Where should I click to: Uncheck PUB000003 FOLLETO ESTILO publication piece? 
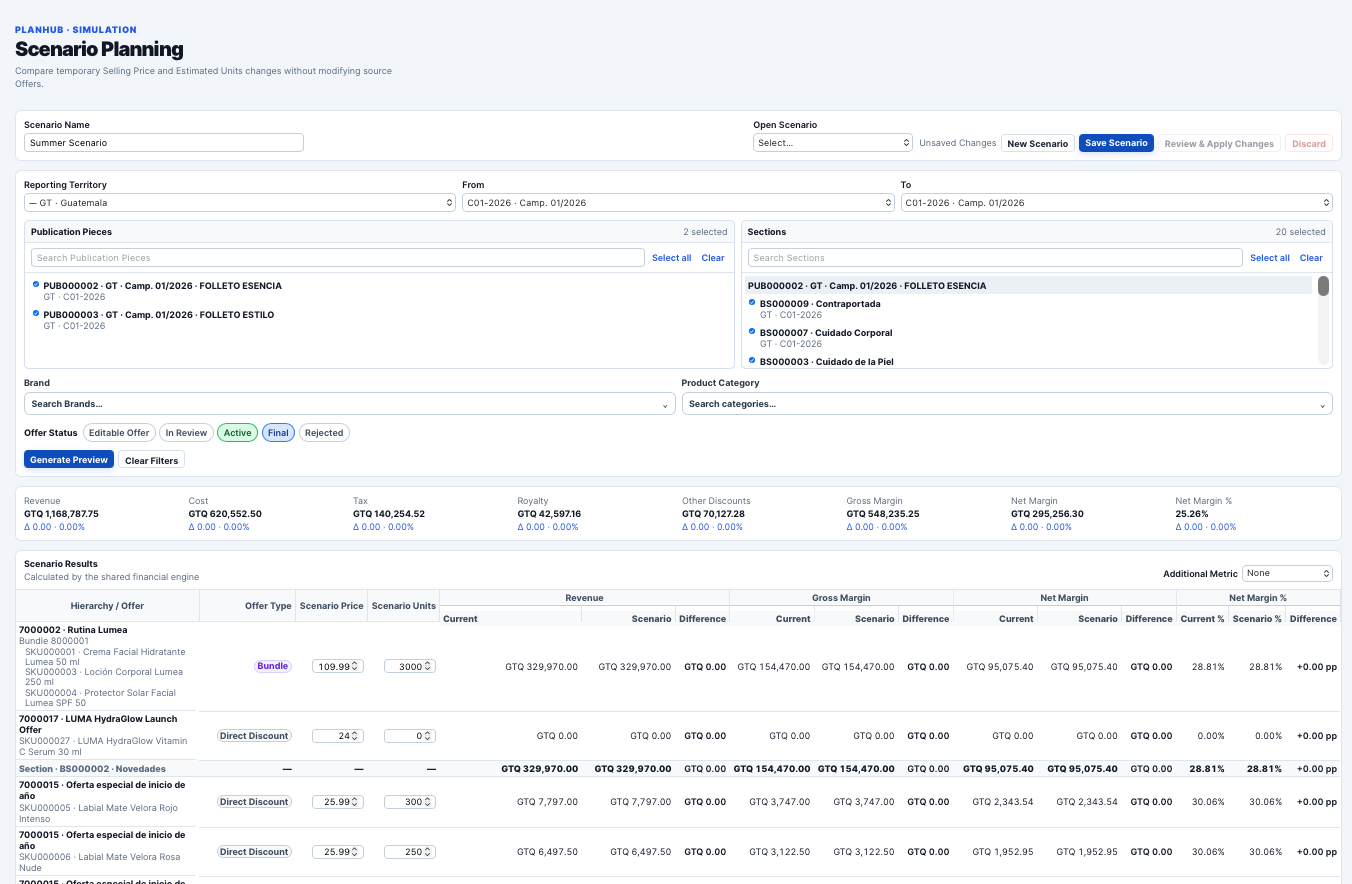36,314
